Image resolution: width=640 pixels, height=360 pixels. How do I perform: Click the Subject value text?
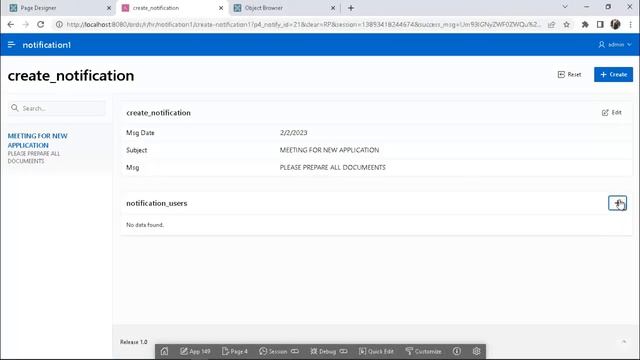329,150
